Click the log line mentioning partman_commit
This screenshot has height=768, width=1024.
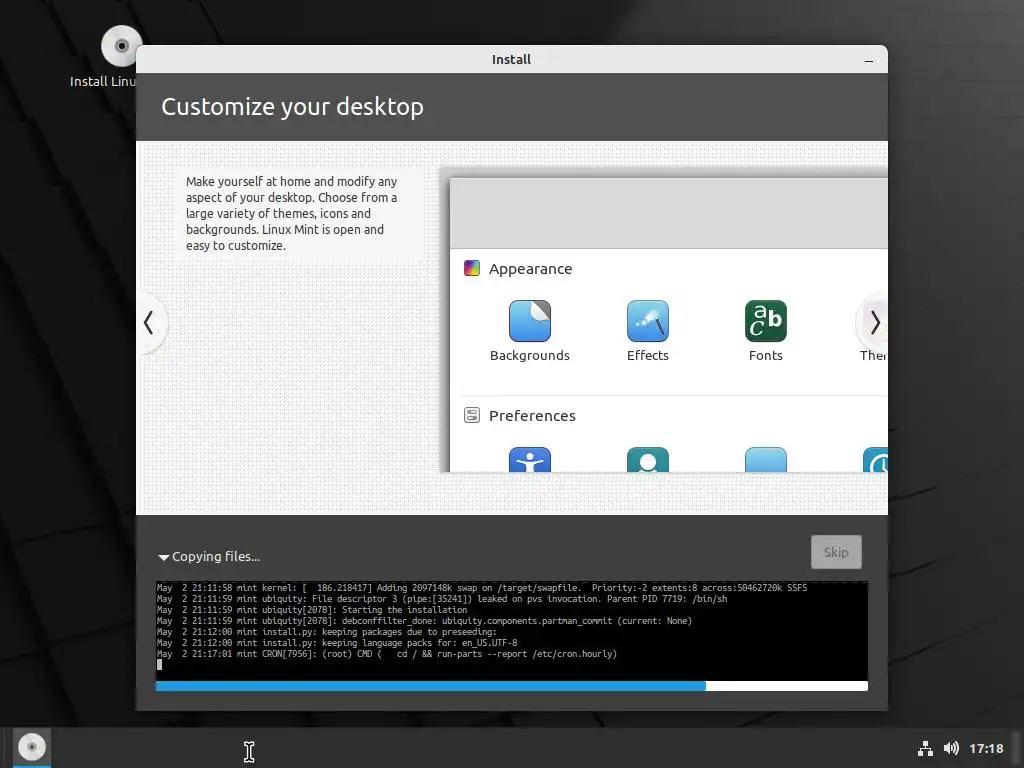[x=424, y=620]
